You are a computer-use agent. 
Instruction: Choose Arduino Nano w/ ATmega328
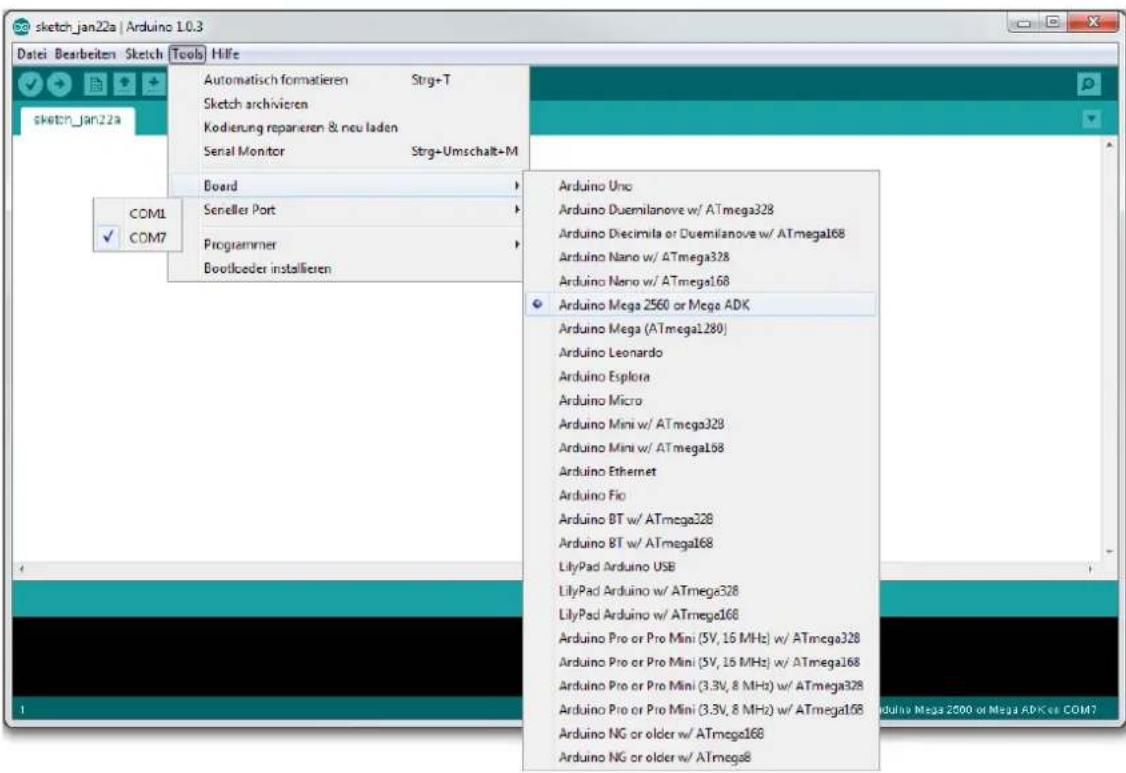coord(701,257)
